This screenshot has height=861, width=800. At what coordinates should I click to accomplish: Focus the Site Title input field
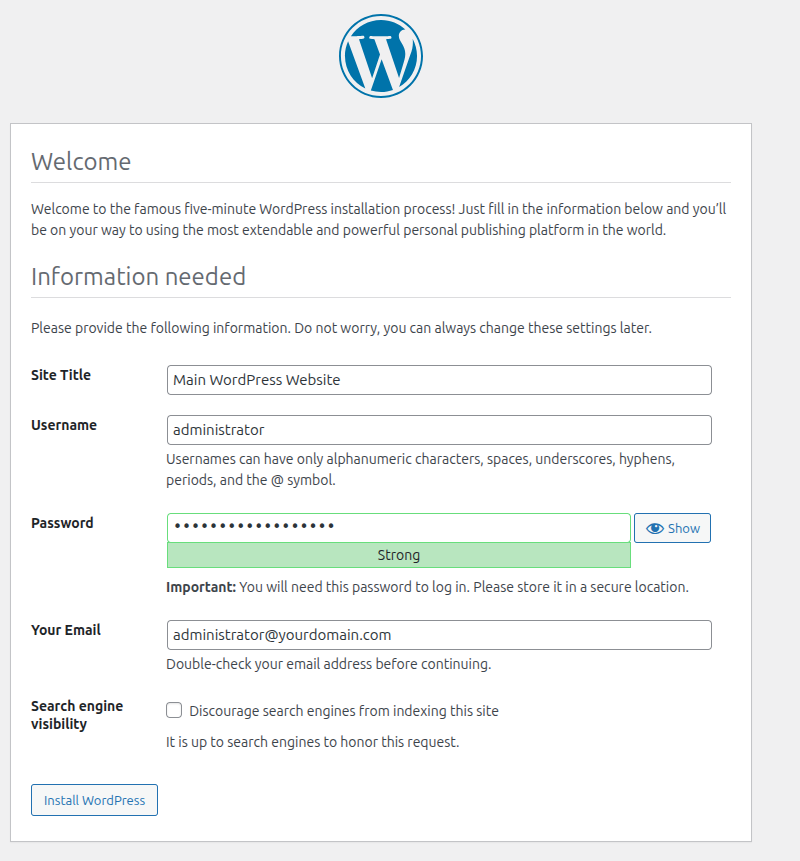[439, 380]
